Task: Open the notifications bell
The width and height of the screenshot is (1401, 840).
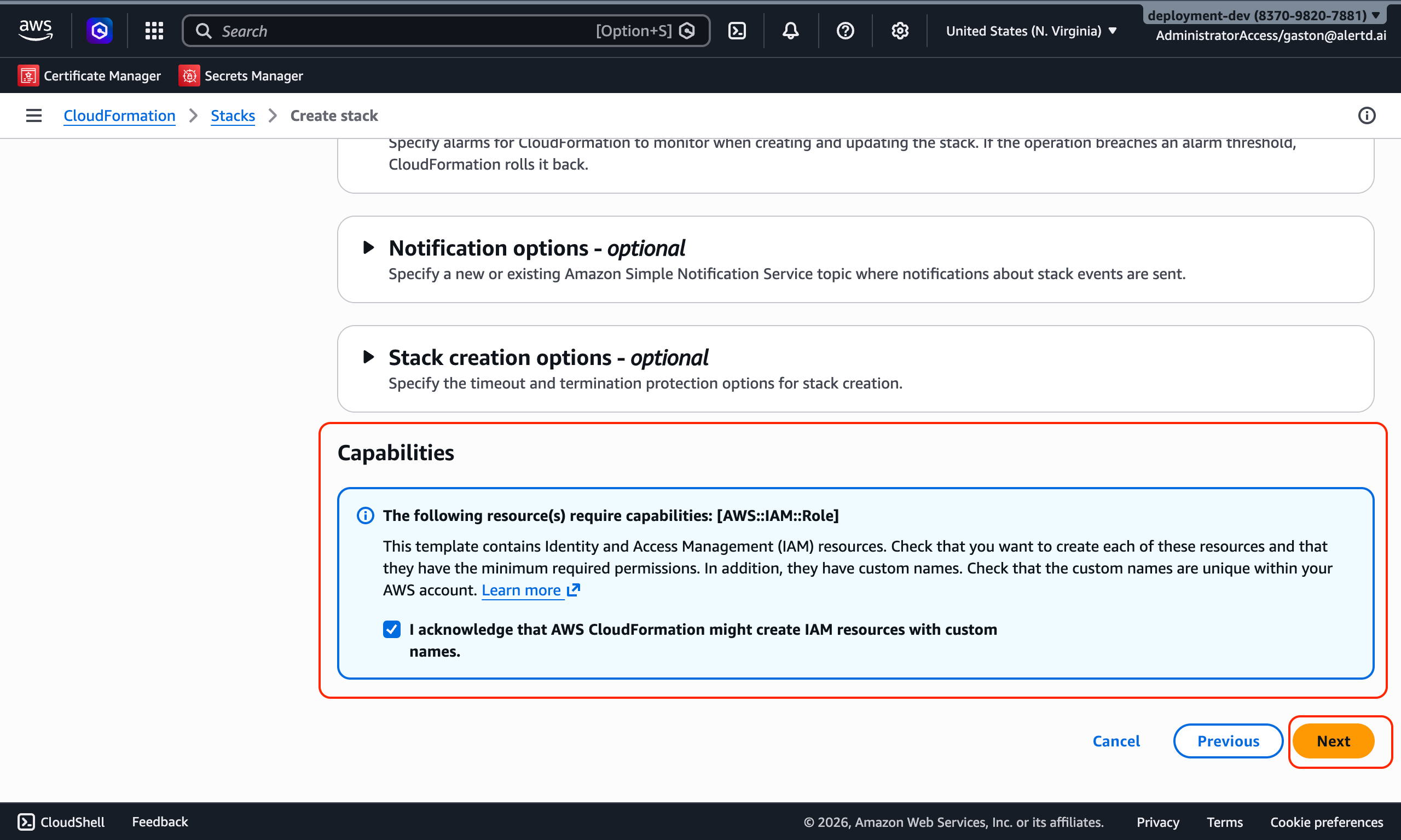Action: 791,31
